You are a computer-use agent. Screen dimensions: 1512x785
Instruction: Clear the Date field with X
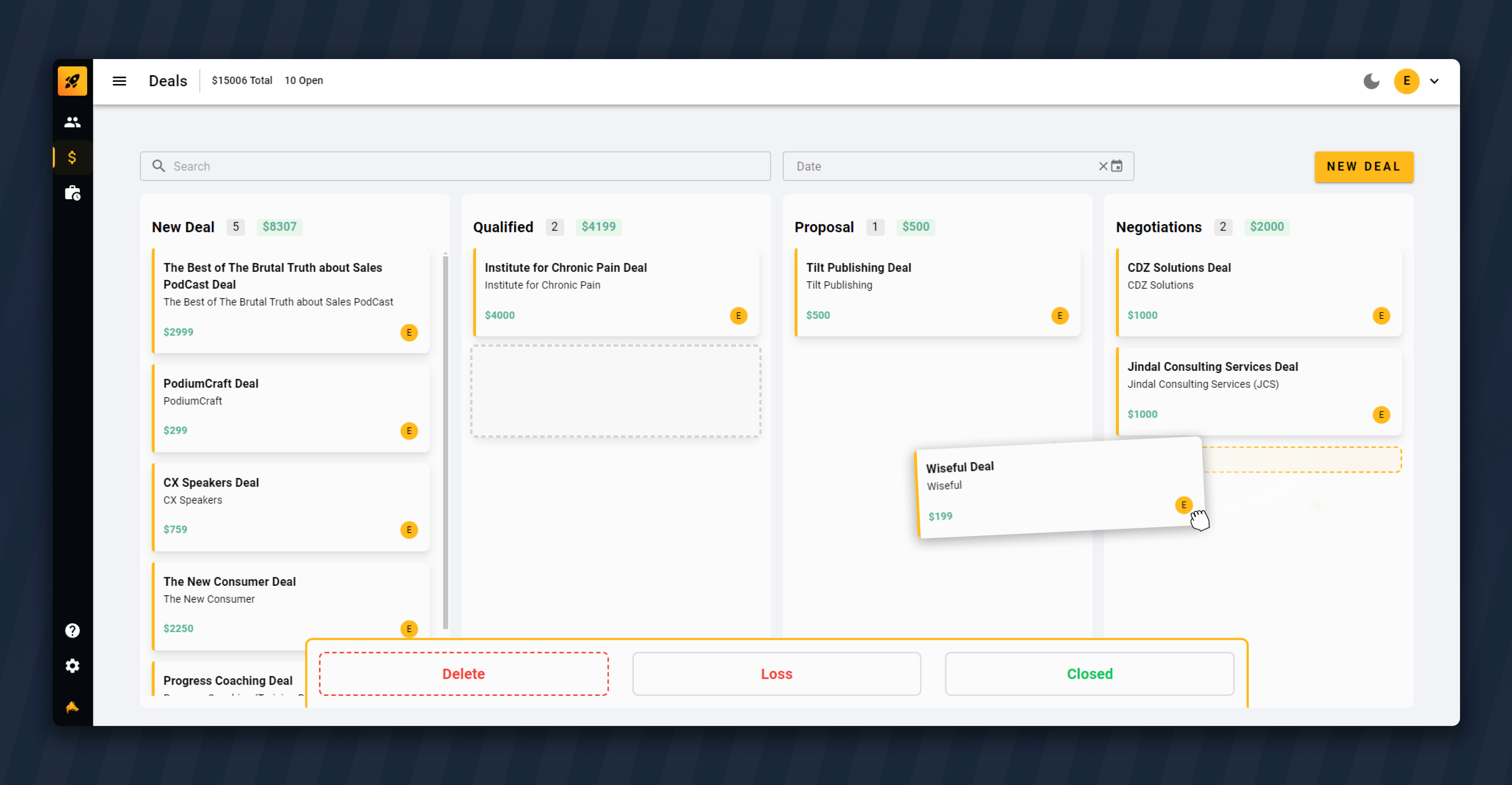click(x=1103, y=166)
